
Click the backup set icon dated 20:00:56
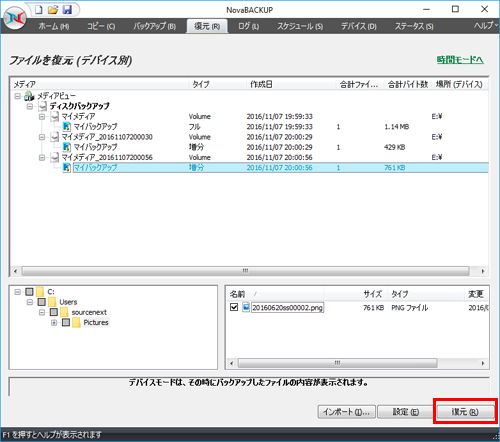[x=67, y=167]
